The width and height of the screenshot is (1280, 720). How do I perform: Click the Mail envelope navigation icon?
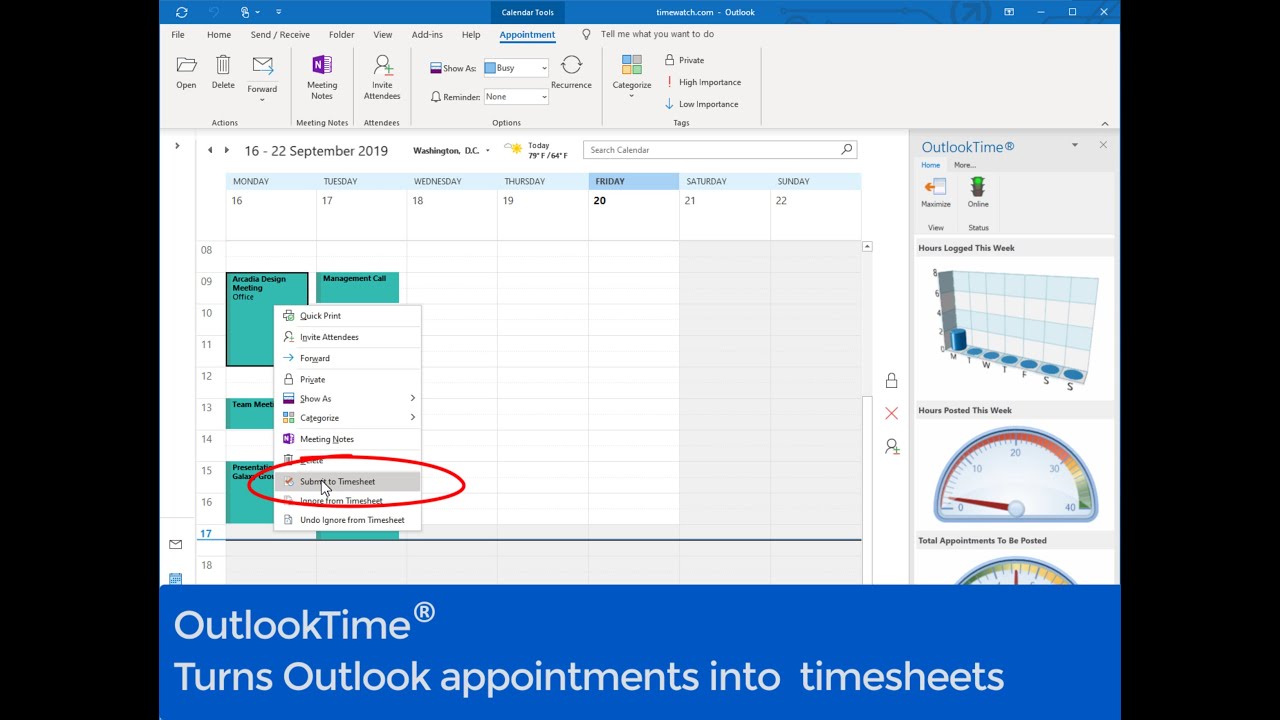pyautogui.click(x=176, y=544)
